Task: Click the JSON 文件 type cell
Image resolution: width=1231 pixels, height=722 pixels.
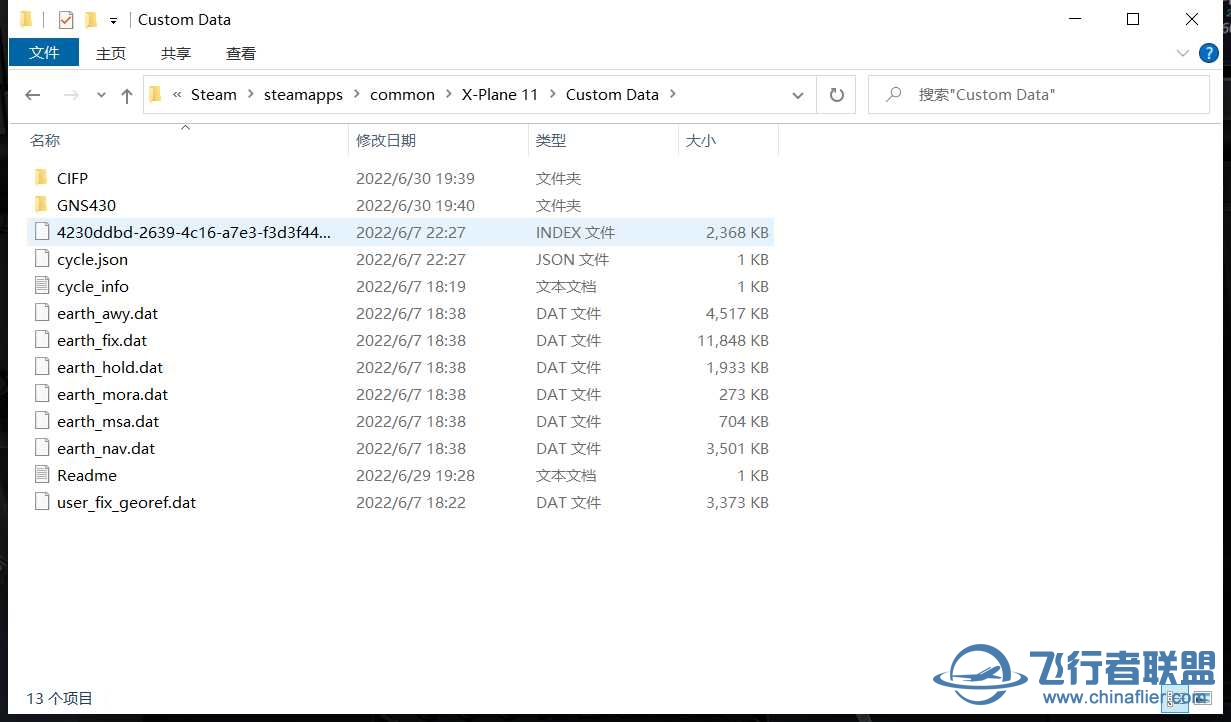Action: point(572,259)
